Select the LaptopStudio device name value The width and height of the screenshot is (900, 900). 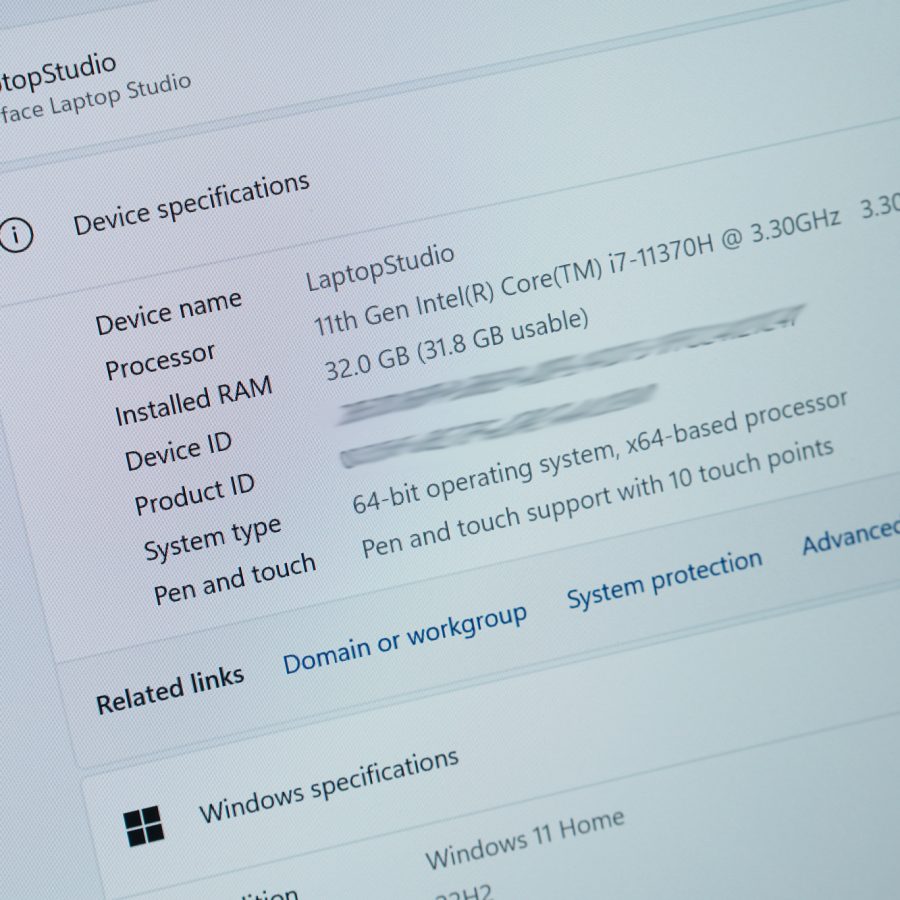380,267
